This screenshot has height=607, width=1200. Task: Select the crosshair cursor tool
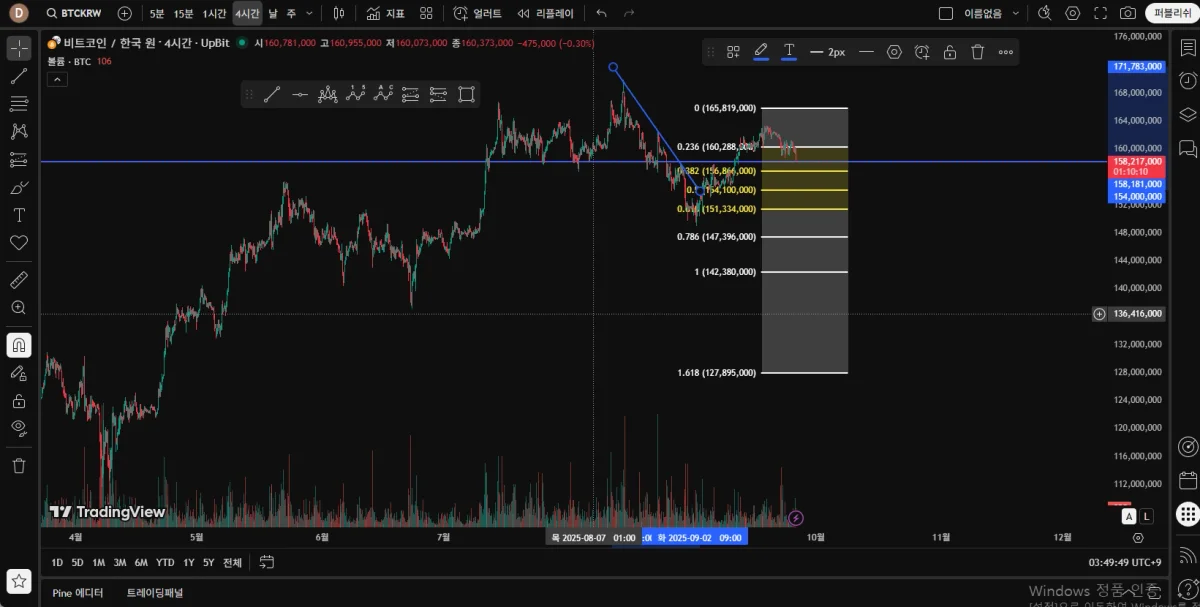coord(18,48)
